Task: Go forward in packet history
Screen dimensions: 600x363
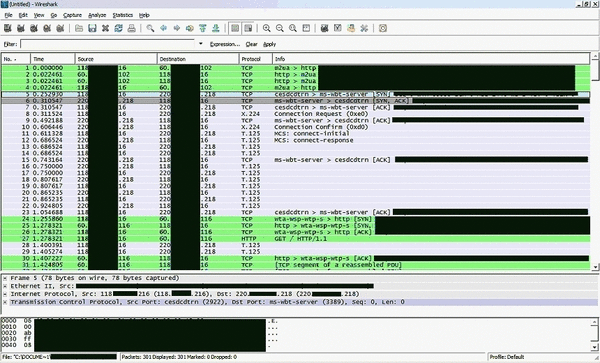Action: 176,28
